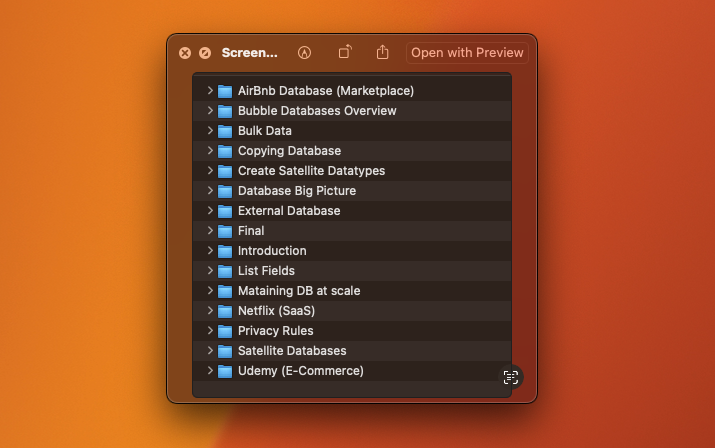Select the 'Bubble Databases Overview' name
Image resolution: width=715 pixels, height=448 pixels.
coord(317,111)
